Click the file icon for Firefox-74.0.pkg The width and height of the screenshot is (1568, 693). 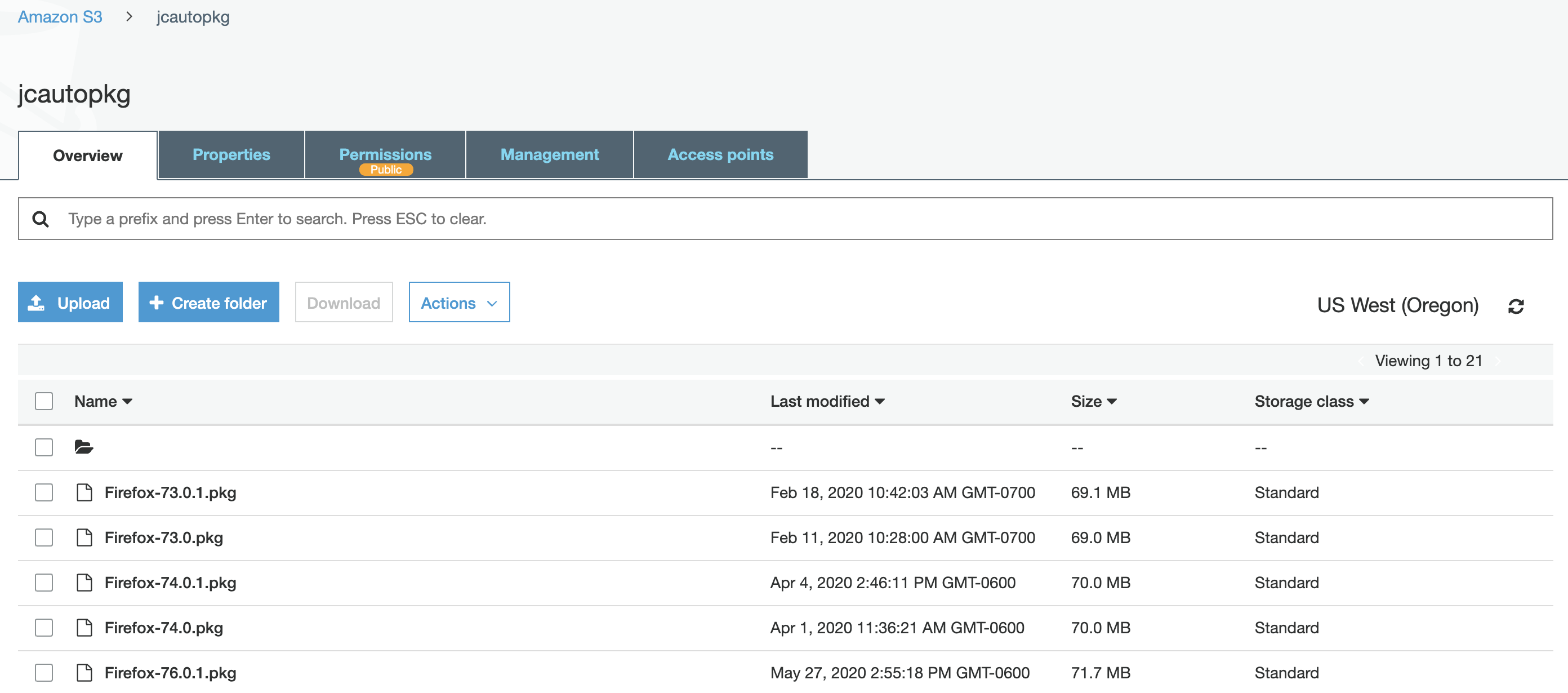pyautogui.click(x=84, y=627)
